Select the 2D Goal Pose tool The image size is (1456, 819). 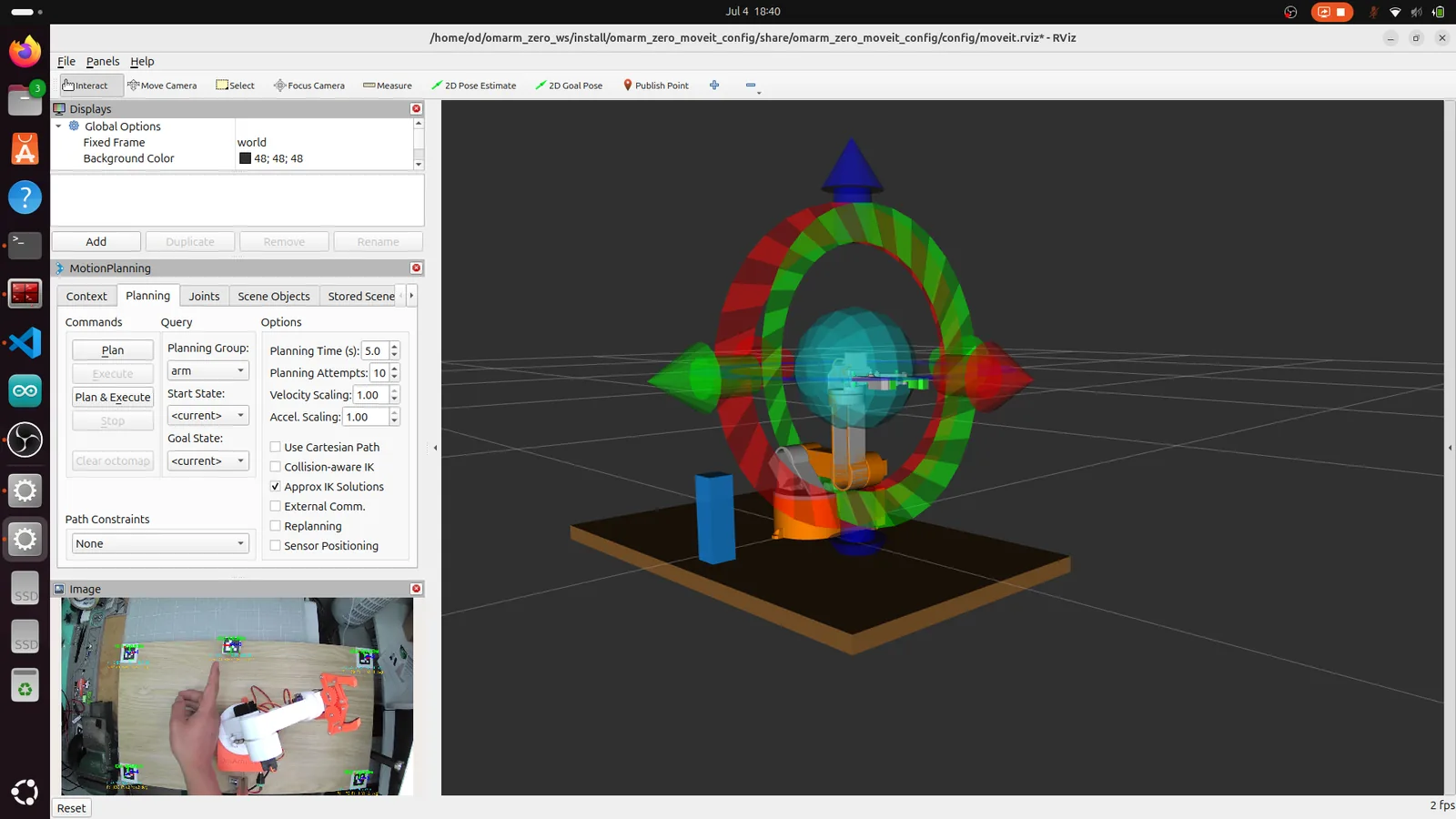569,86
